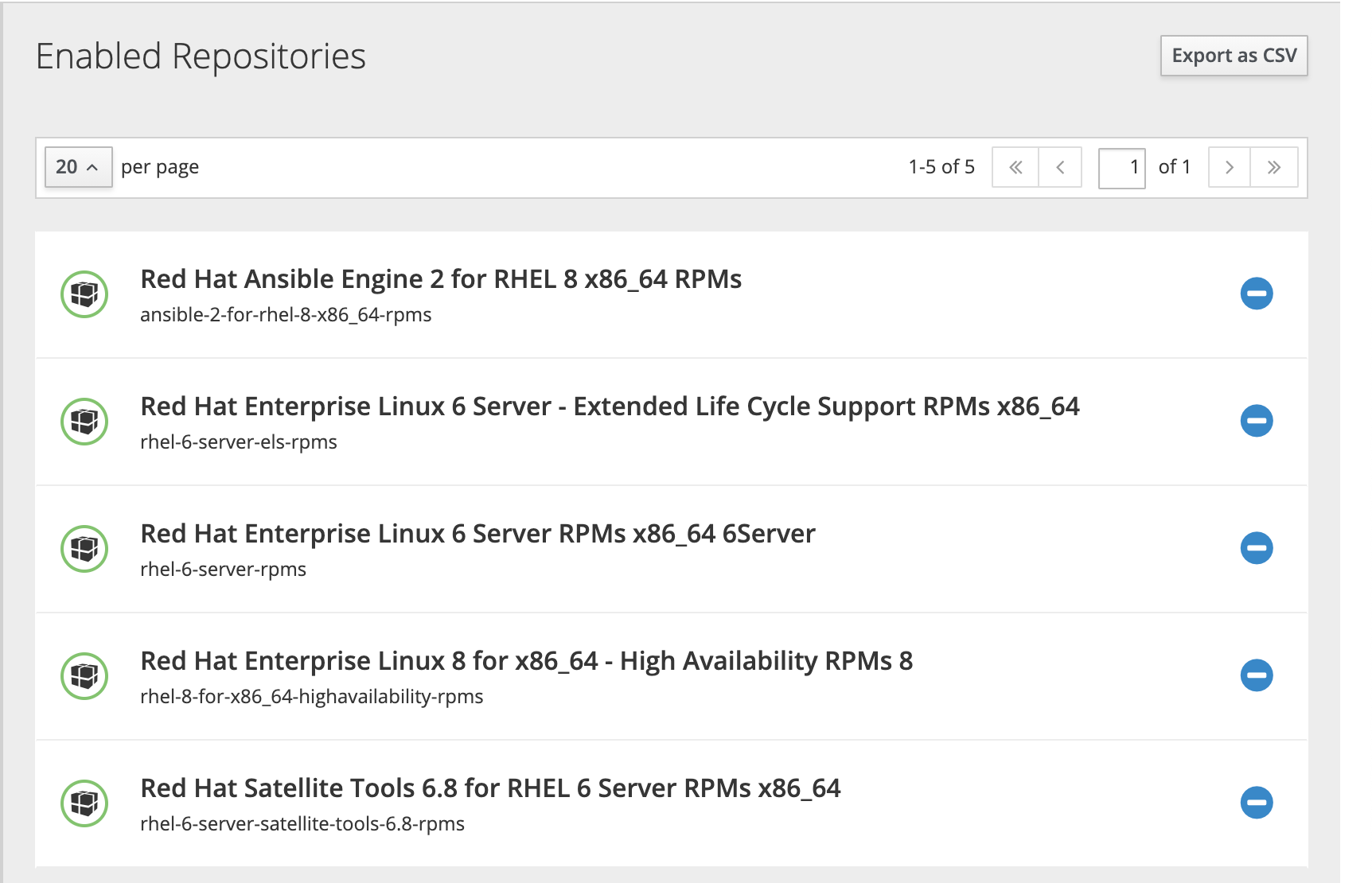The height and width of the screenshot is (883, 1372).
Task: Click the package icon for Satellite Tools 6.8
Action: tap(84, 803)
